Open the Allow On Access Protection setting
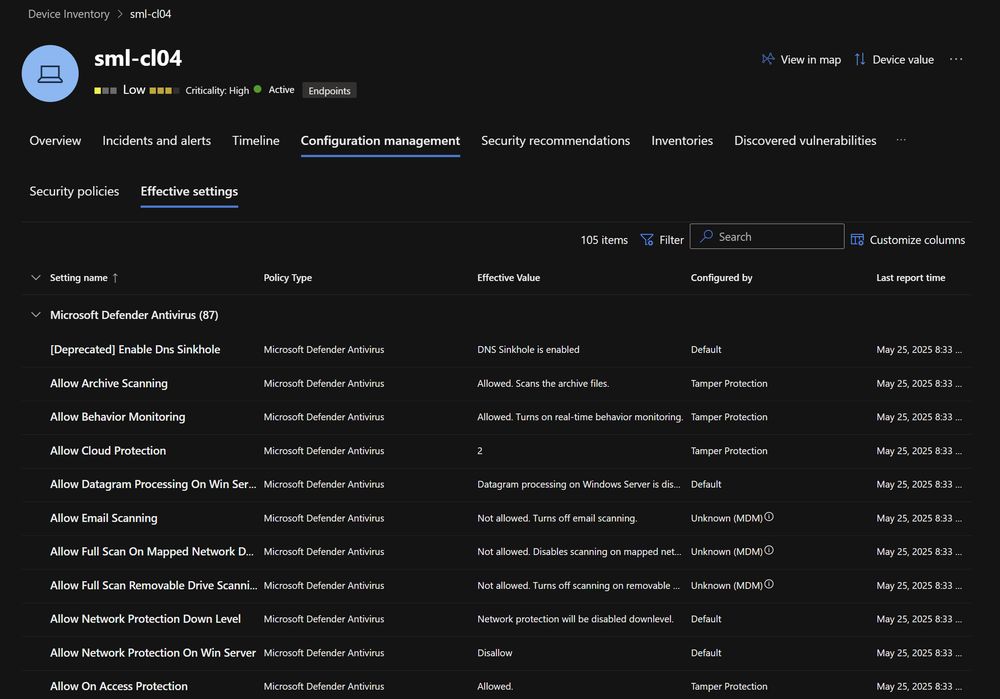This screenshot has height=699, width=1000. pos(119,686)
